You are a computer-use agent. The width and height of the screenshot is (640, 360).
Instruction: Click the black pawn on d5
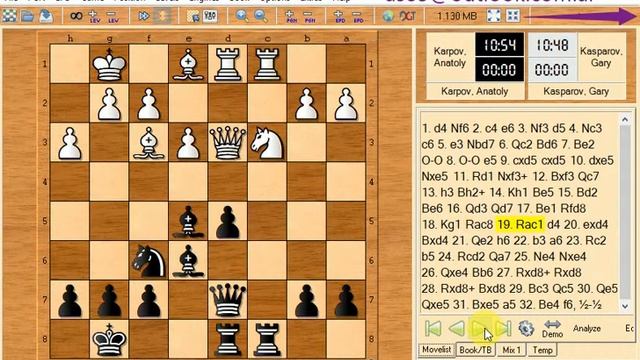[x=227, y=221]
